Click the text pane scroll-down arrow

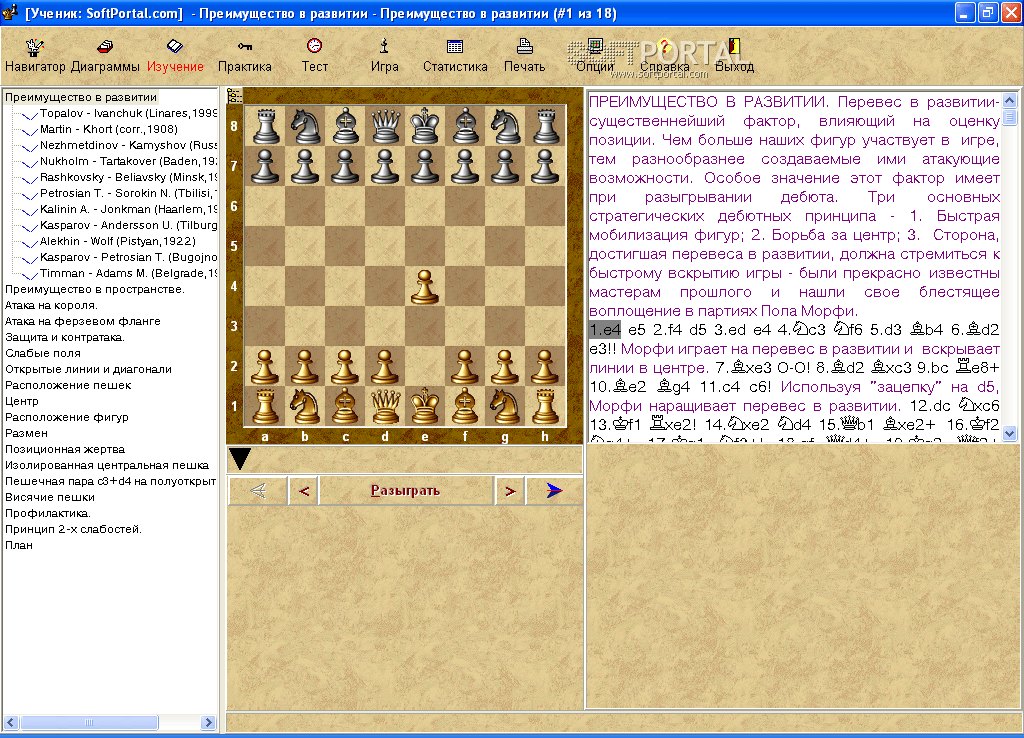(x=1009, y=434)
